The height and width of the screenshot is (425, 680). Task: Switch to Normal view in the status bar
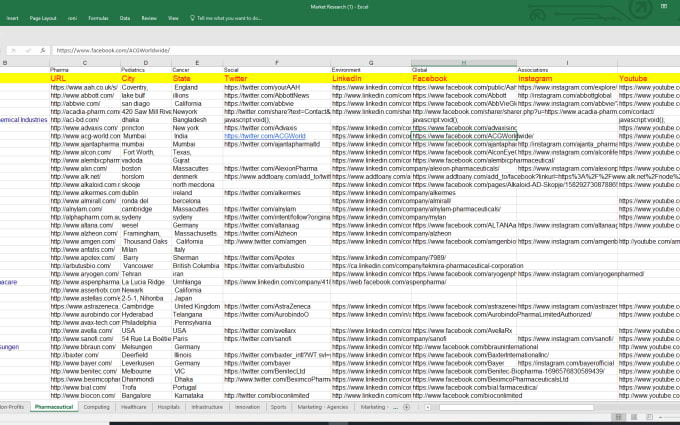(618, 417)
